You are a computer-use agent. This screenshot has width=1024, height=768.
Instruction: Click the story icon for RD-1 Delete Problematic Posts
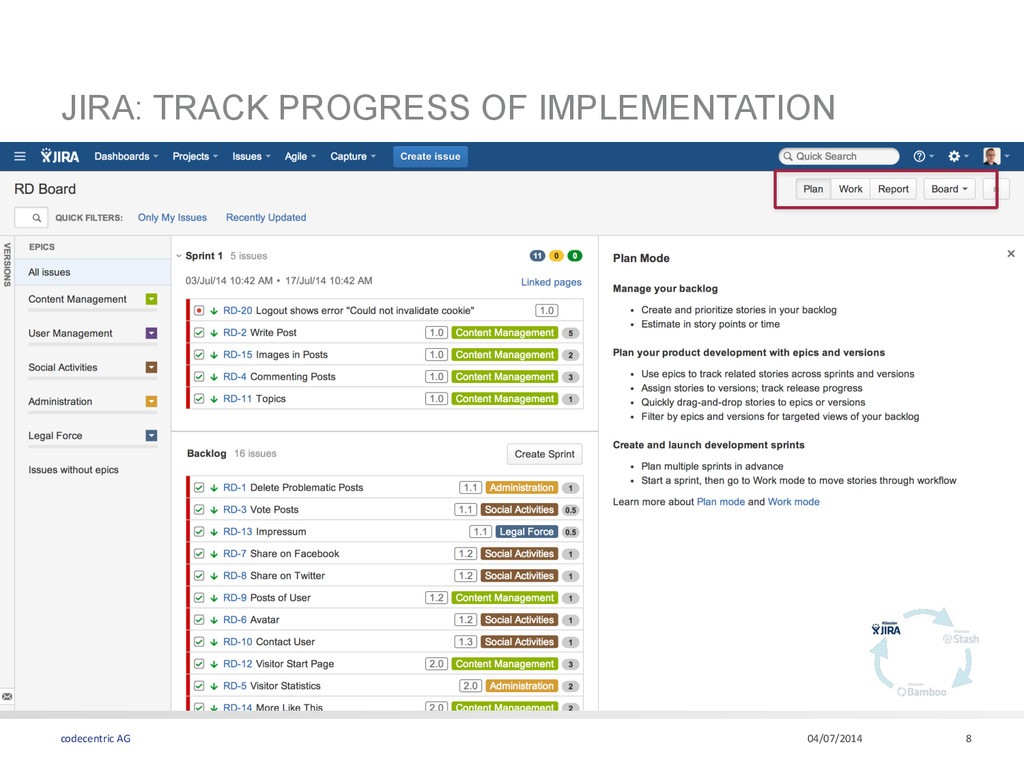[199, 488]
